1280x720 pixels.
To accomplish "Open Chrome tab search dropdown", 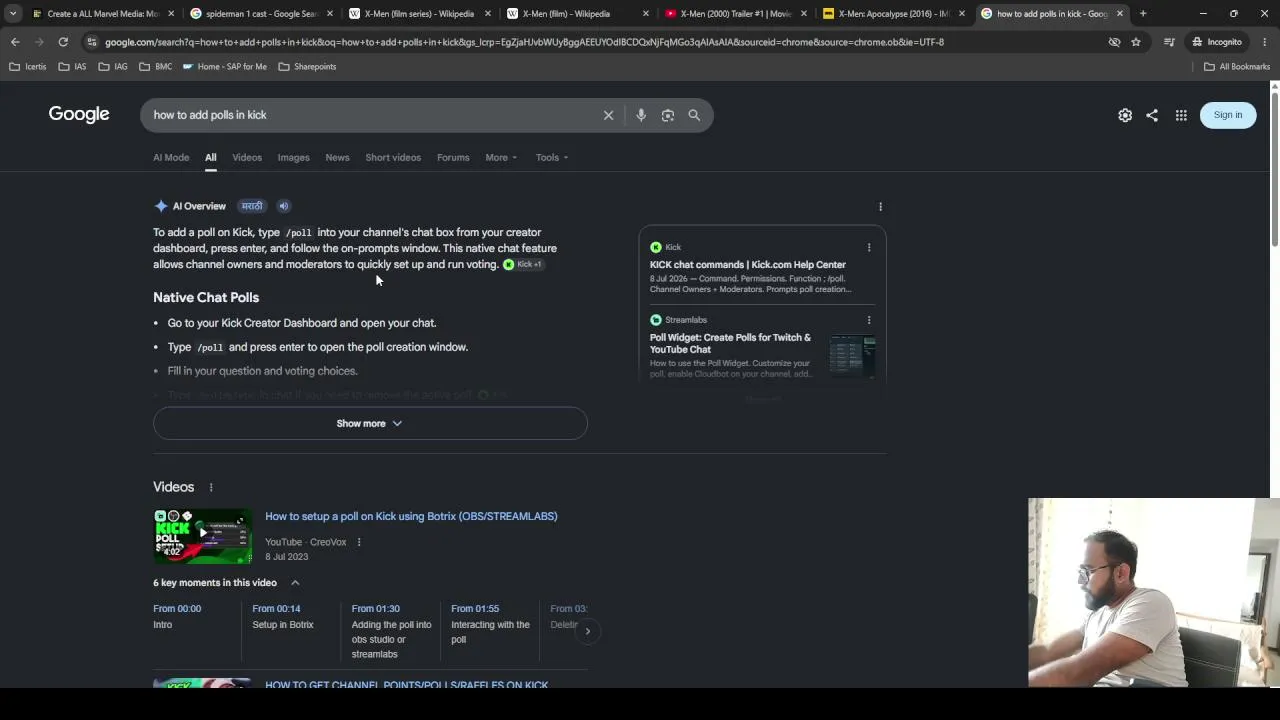I will pos(13,14).
